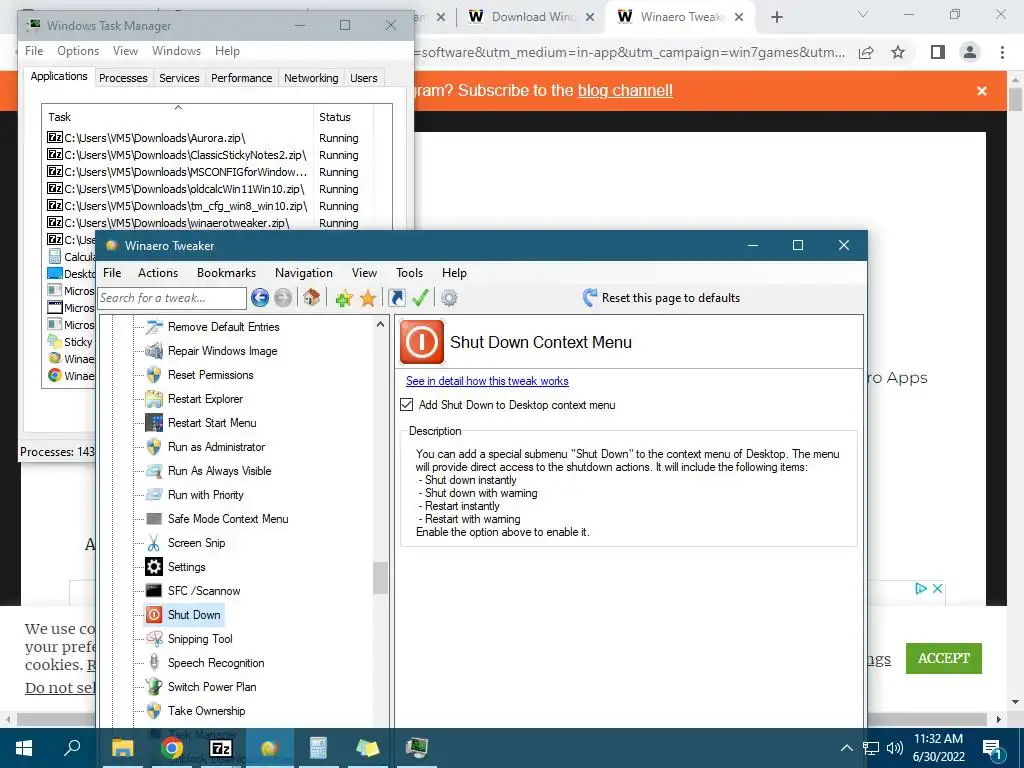Open the Windows Start button
This screenshot has height=768, width=1024.
24,748
